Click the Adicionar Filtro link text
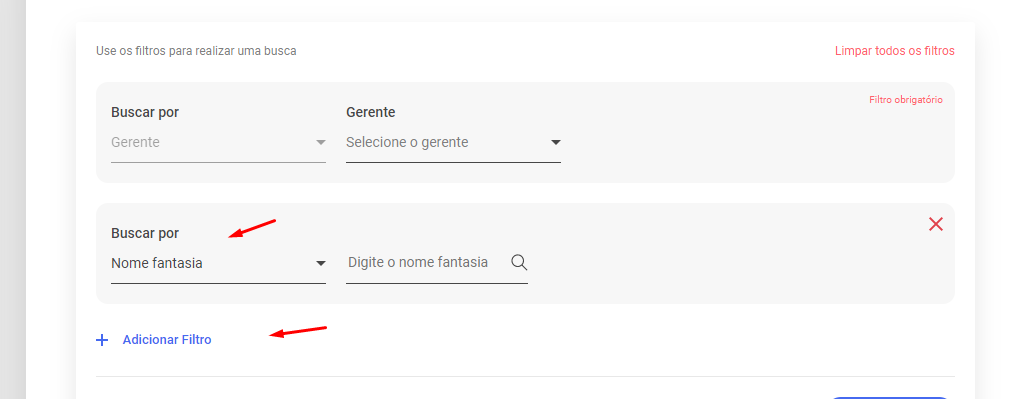 pyautogui.click(x=167, y=340)
